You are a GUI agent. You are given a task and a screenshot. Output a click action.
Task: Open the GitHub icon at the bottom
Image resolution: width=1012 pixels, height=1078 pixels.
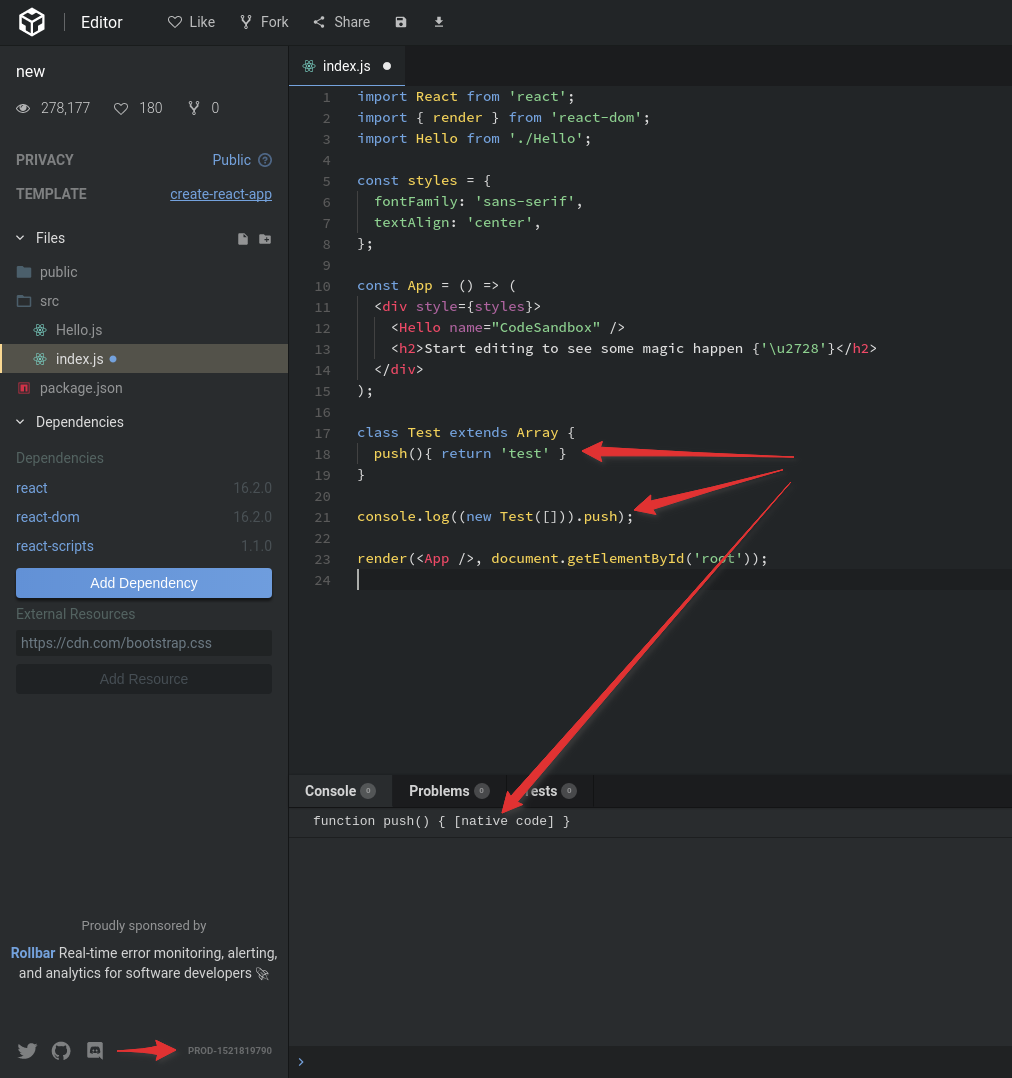(x=60, y=1050)
